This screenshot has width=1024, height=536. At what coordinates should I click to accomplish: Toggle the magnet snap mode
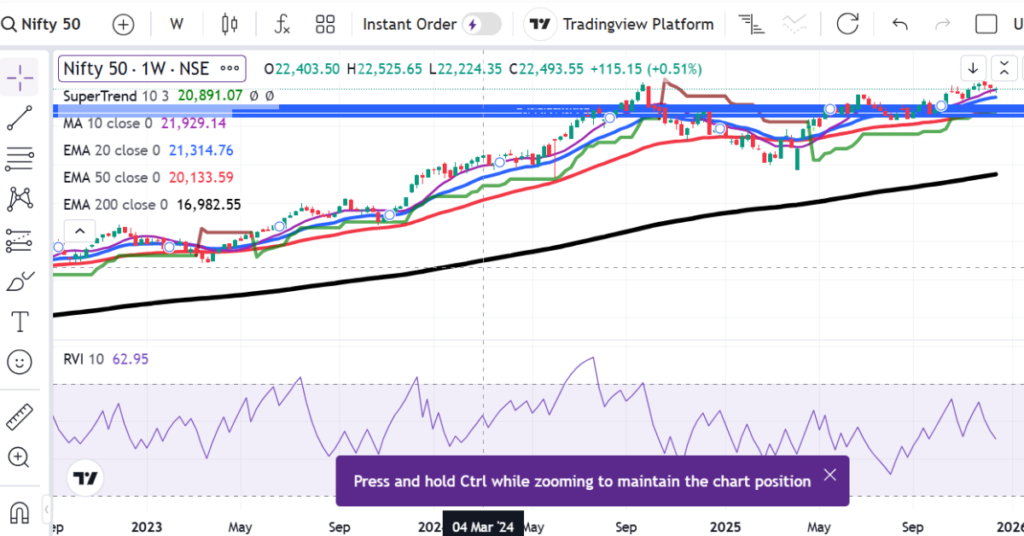pyautogui.click(x=20, y=514)
